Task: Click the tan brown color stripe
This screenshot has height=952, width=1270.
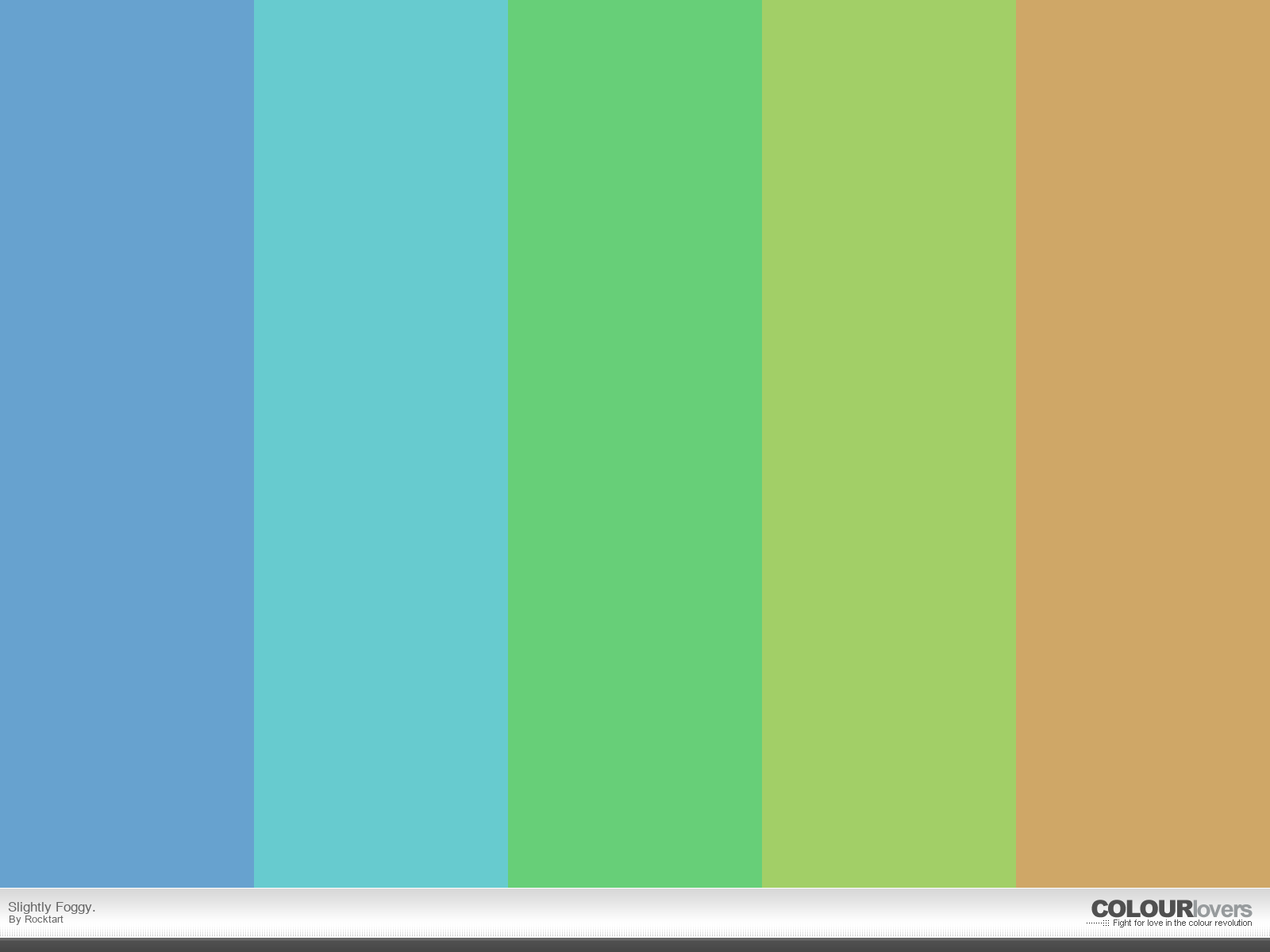Action: [1143, 443]
